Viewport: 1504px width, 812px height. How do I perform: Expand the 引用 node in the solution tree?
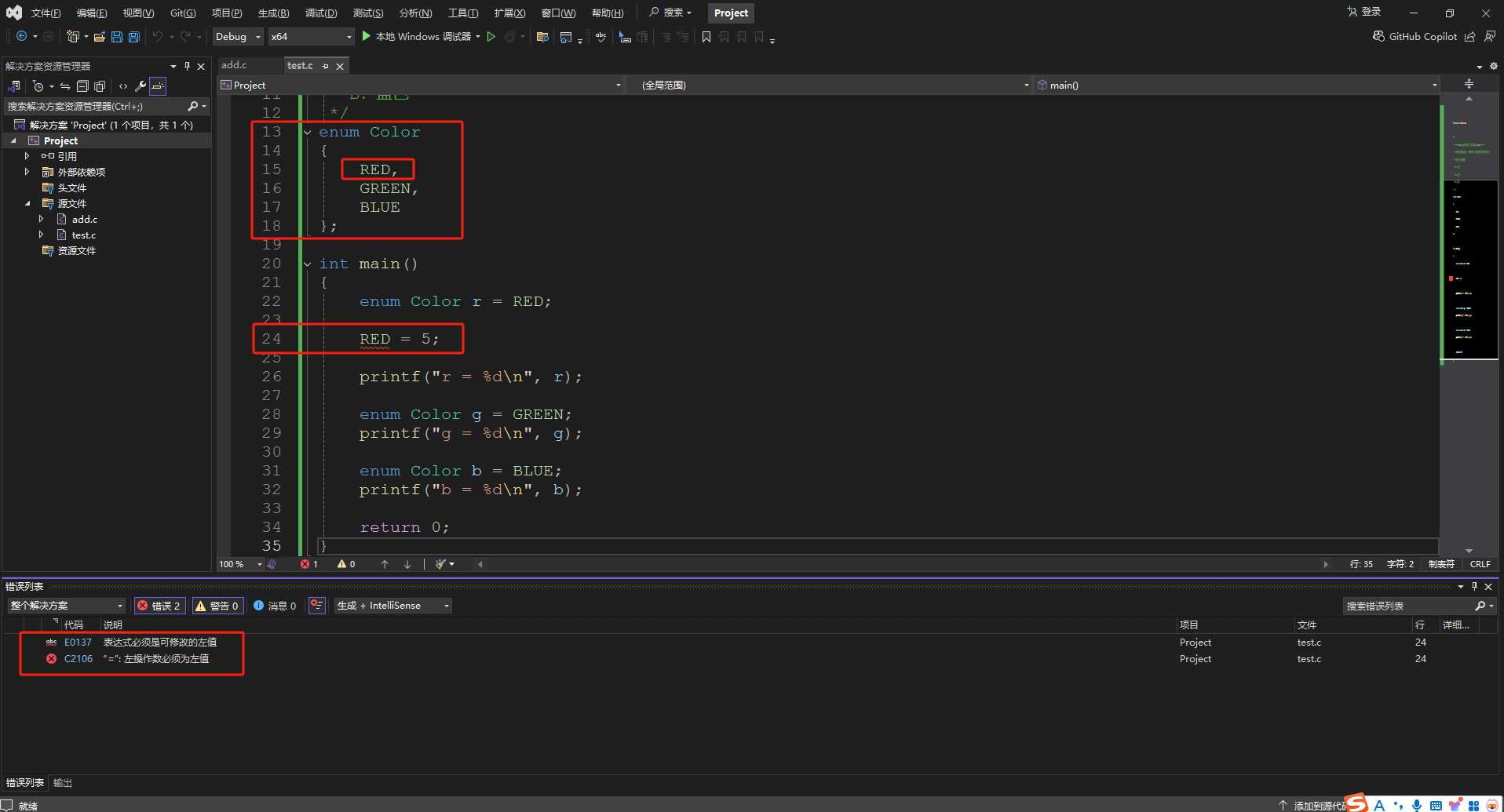(x=27, y=156)
